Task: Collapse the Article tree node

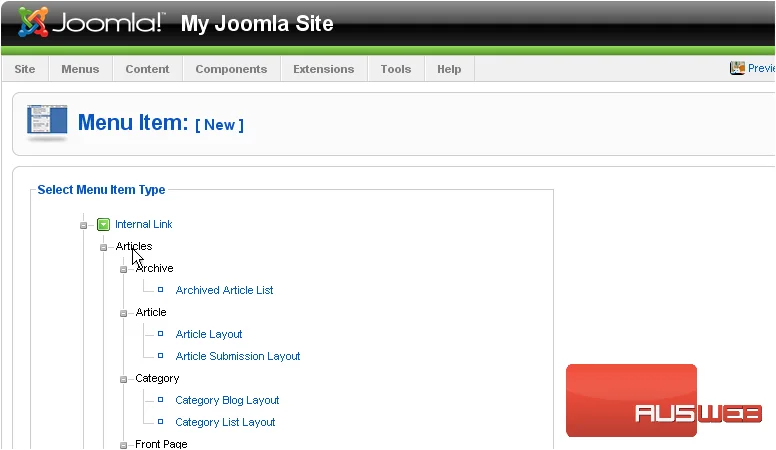Action: [124, 313]
